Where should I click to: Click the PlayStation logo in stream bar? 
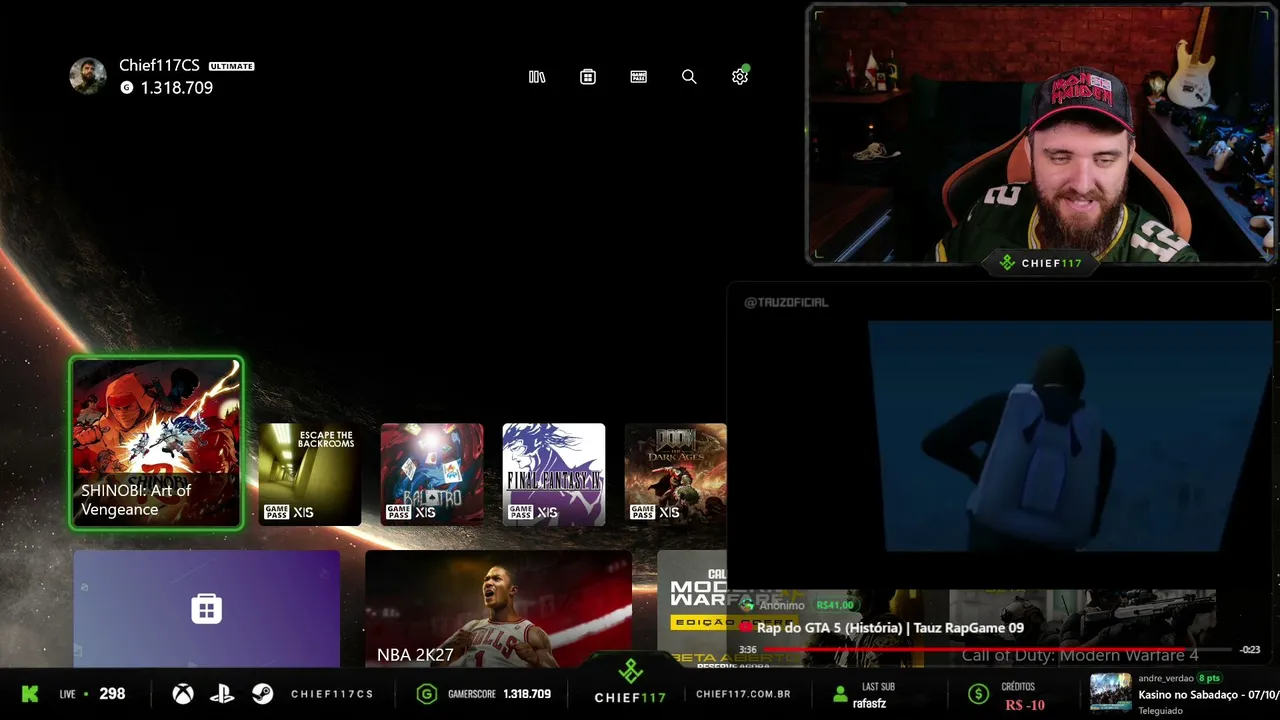click(x=223, y=694)
